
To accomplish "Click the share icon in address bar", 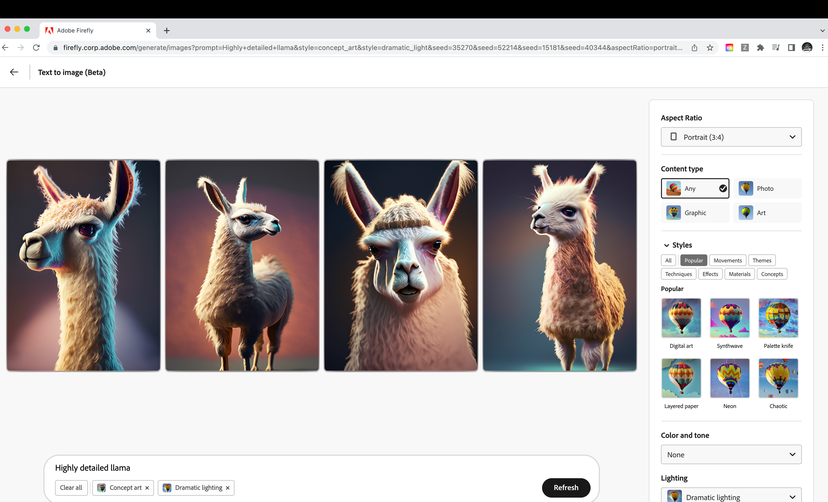I will [694, 48].
